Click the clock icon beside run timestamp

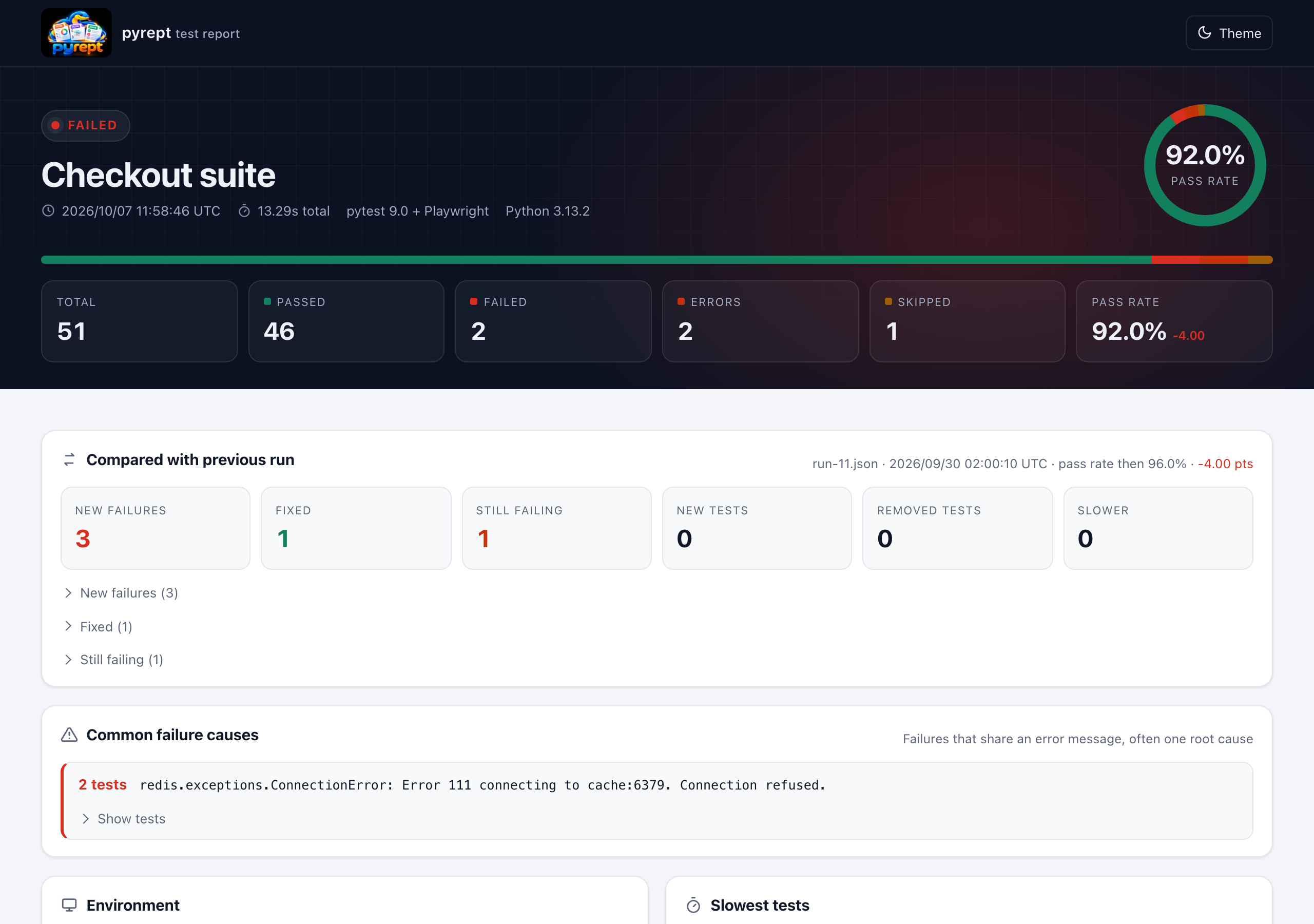tap(48, 210)
